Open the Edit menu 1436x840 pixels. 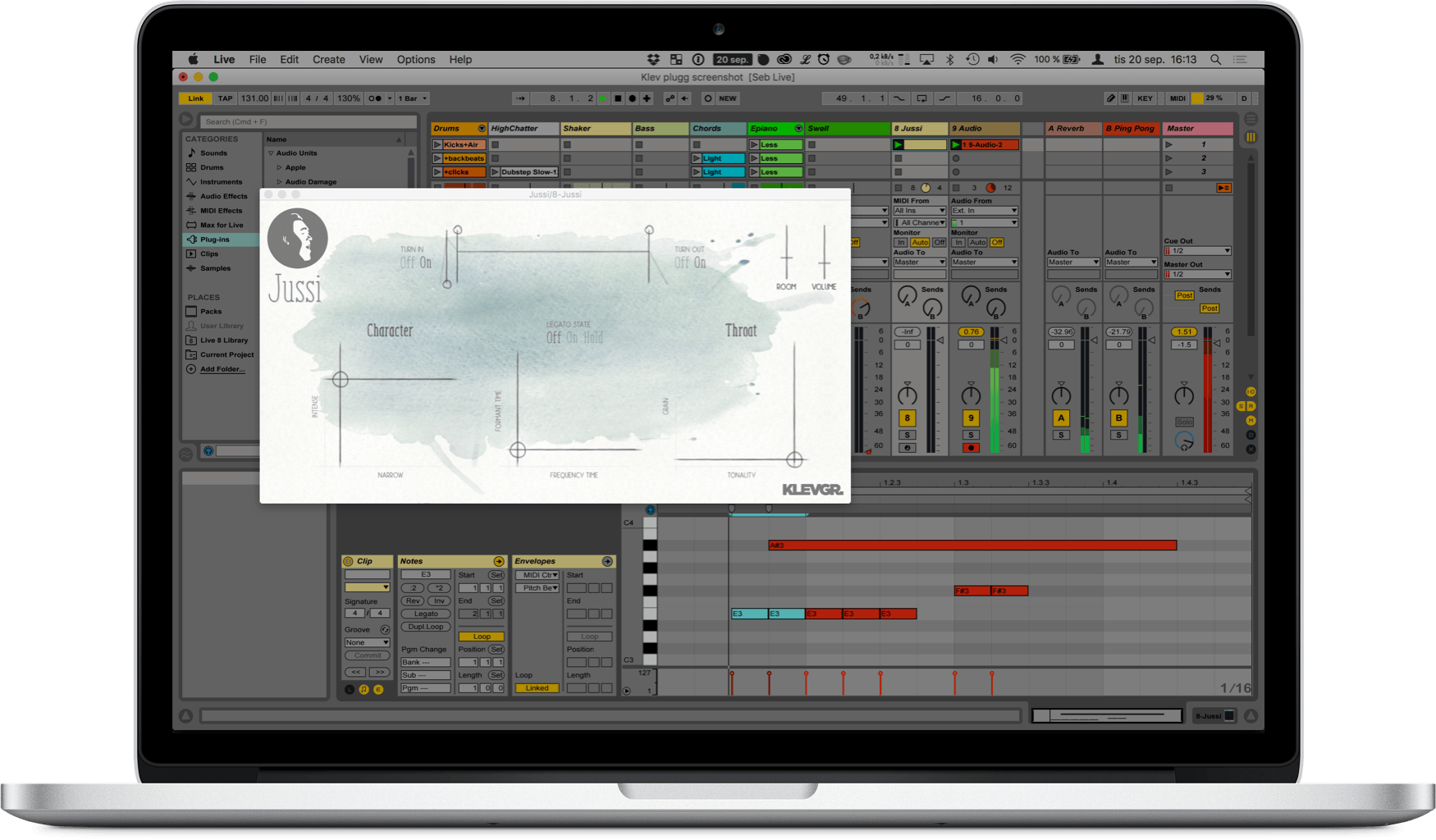(289, 60)
